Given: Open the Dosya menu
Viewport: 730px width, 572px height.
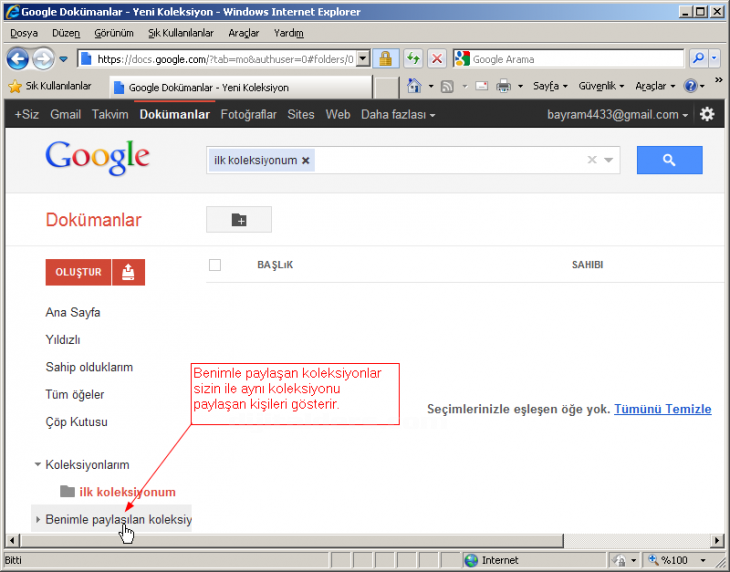Looking at the screenshot, I should (24, 33).
